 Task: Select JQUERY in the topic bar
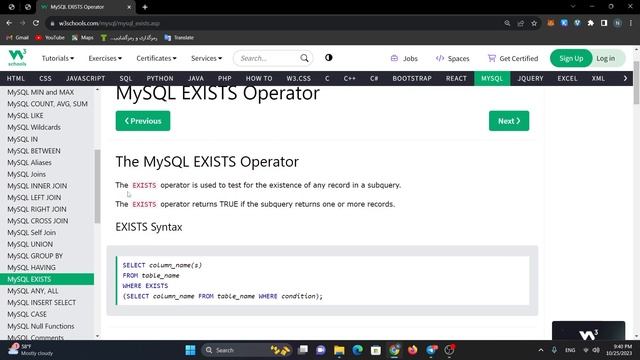[x=530, y=78]
